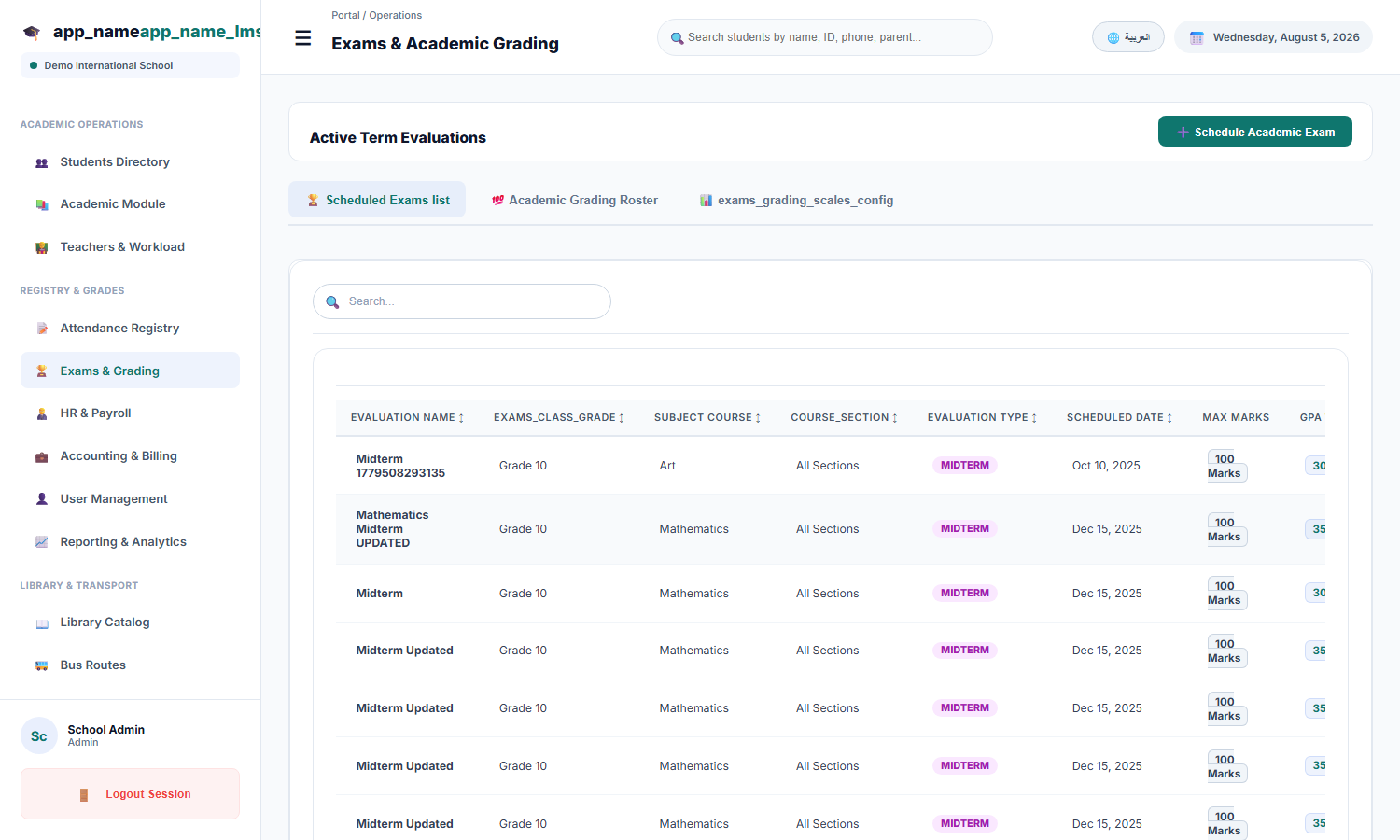Screen dimensions: 1400x840
Task: Click Schedule Academic Exam button
Action: click(1254, 132)
